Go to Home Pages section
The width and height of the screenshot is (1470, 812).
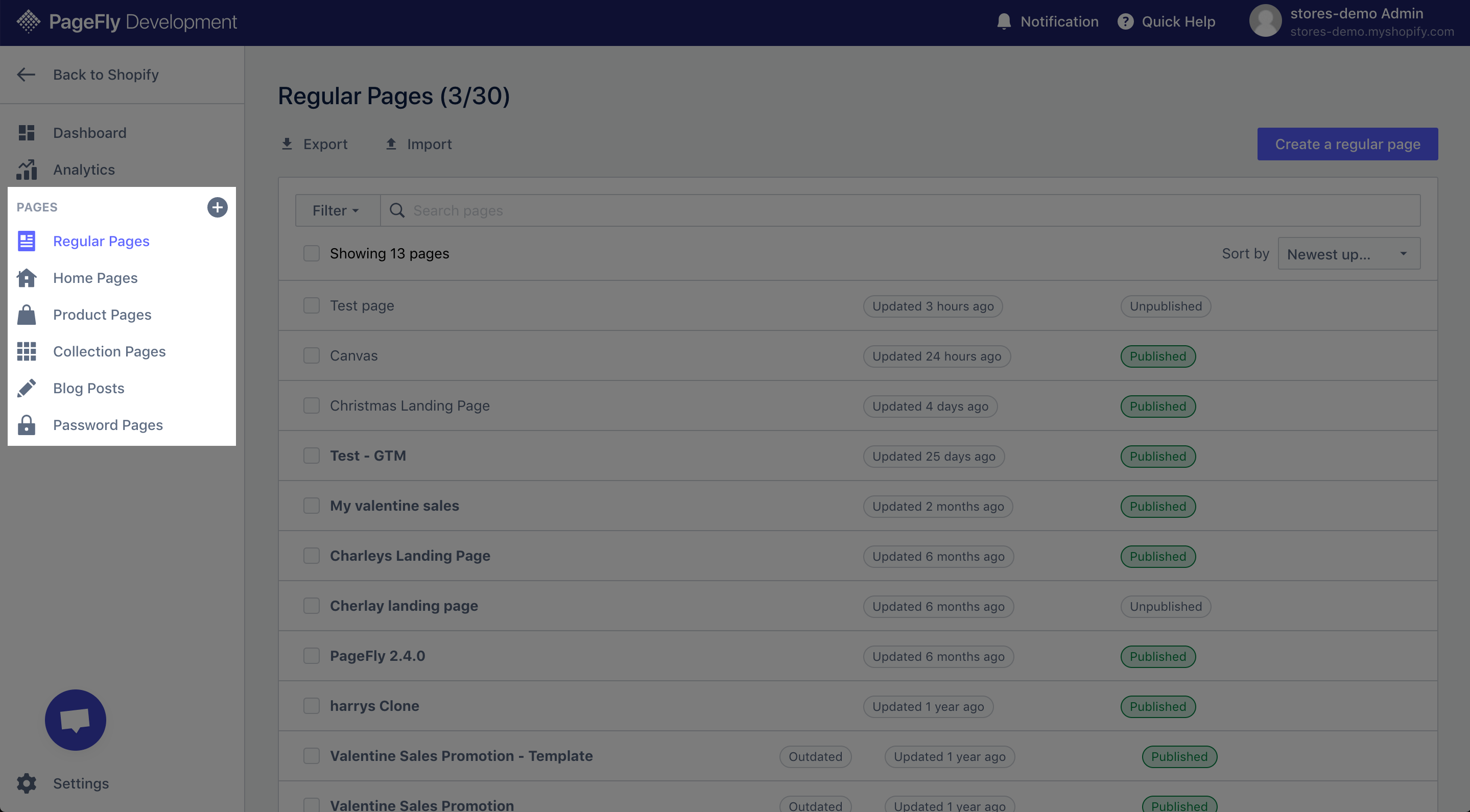(x=96, y=278)
